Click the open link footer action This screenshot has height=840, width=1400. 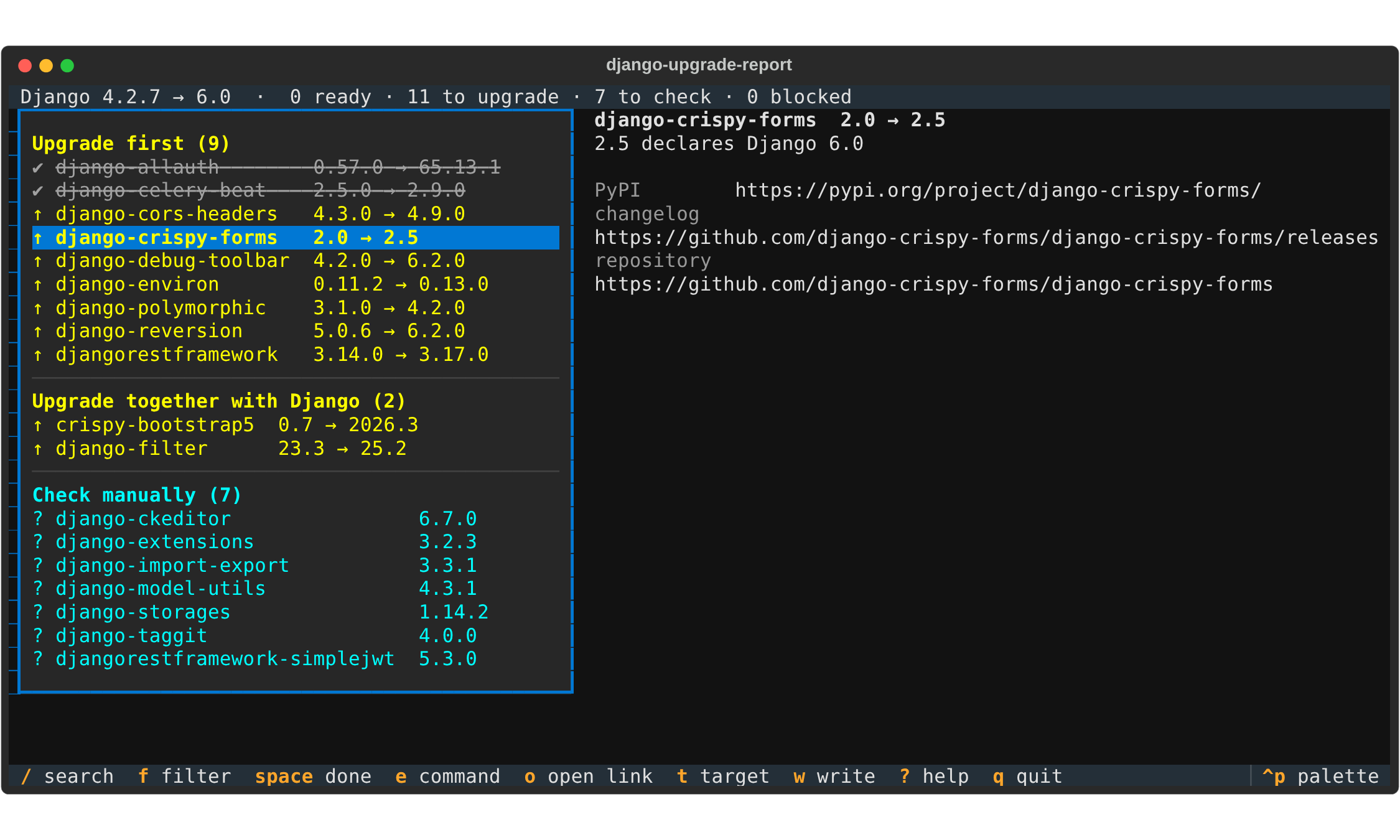click(x=589, y=777)
